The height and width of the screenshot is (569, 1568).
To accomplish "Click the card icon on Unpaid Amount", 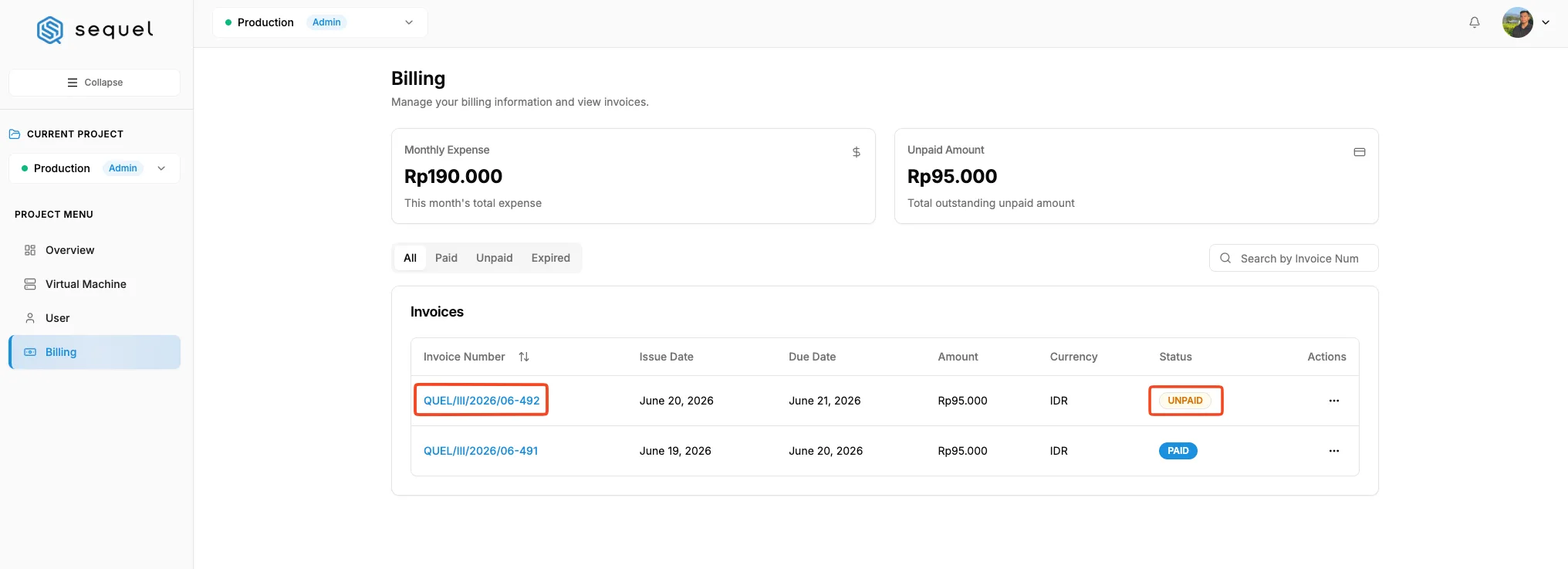I will click(1359, 152).
